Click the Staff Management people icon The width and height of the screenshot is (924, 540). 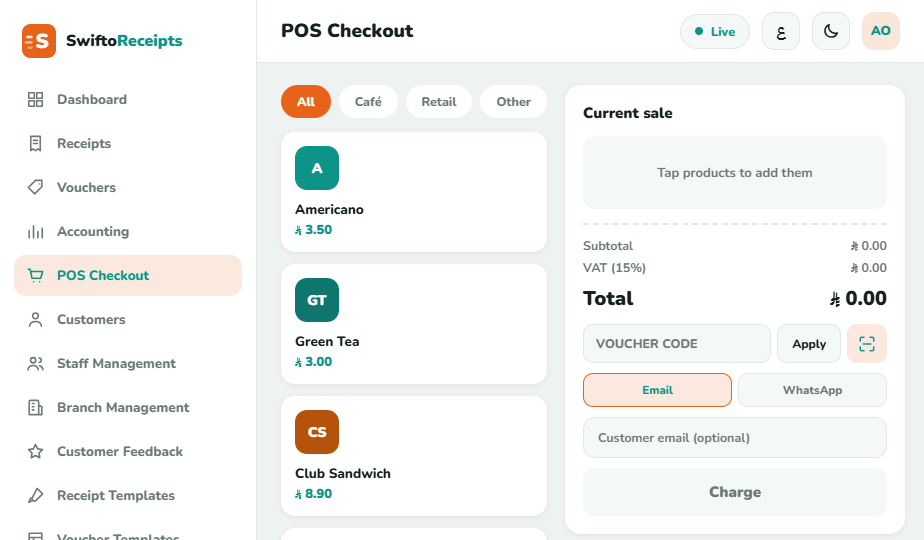pyautogui.click(x=35, y=364)
